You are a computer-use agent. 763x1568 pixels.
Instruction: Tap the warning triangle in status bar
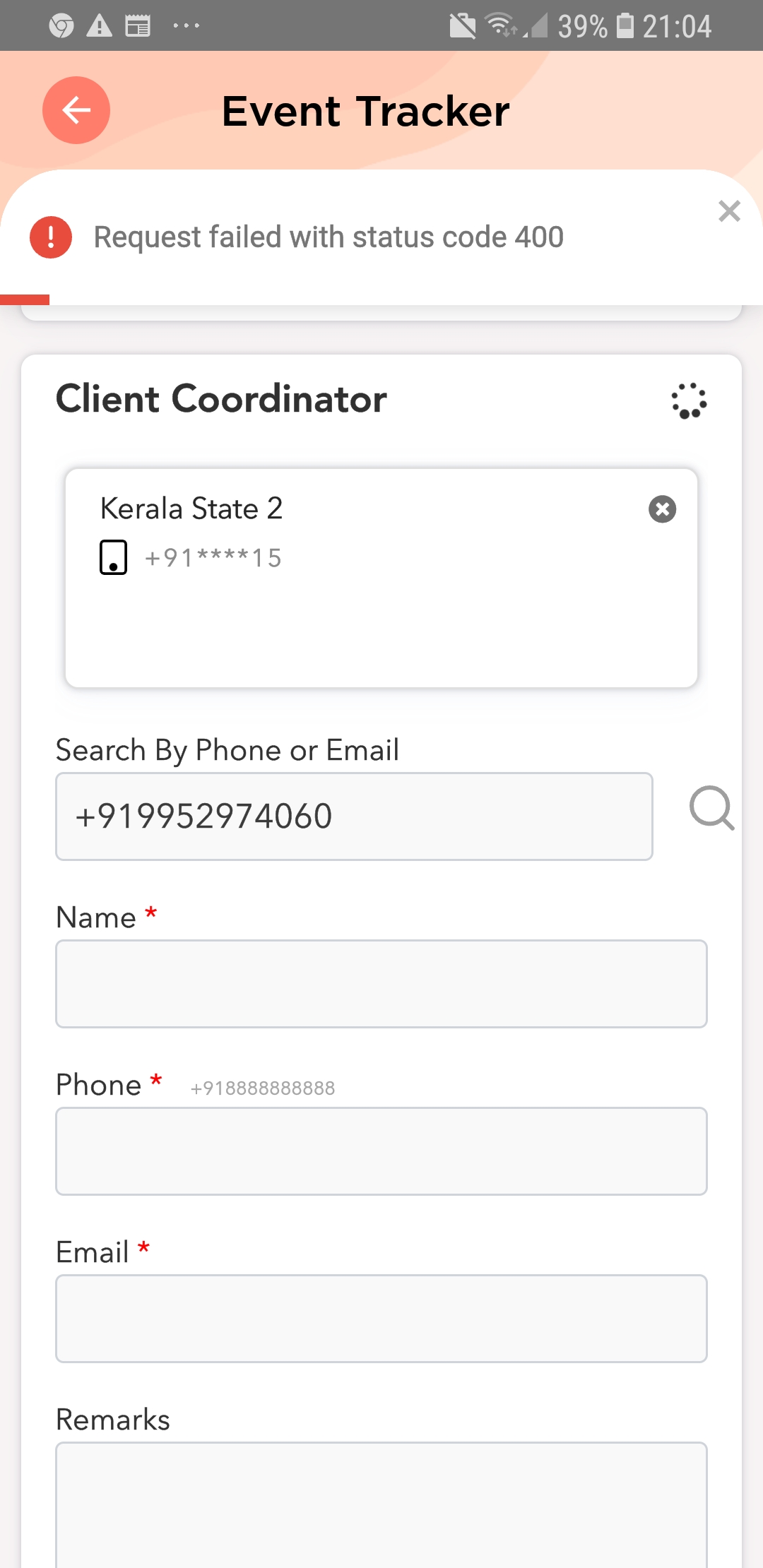point(100,26)
